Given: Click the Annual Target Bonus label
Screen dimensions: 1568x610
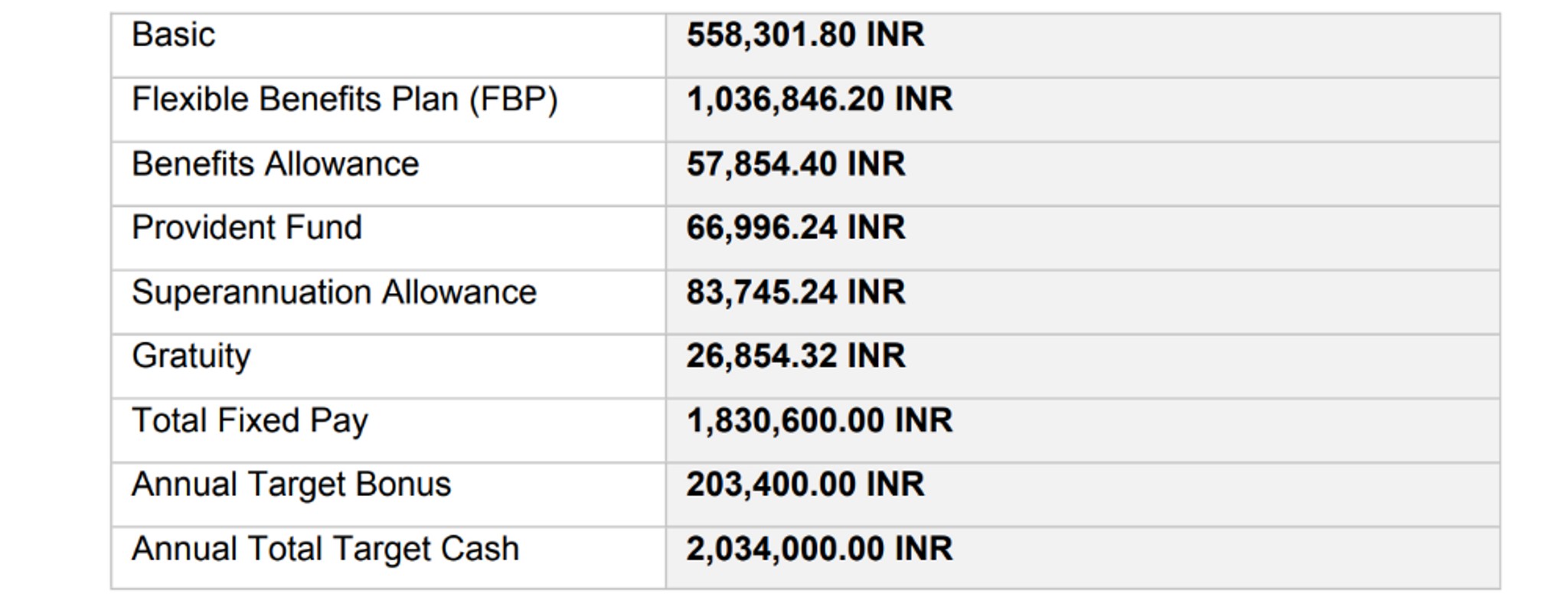Looking at the screenshot, I should coord(291,485).
